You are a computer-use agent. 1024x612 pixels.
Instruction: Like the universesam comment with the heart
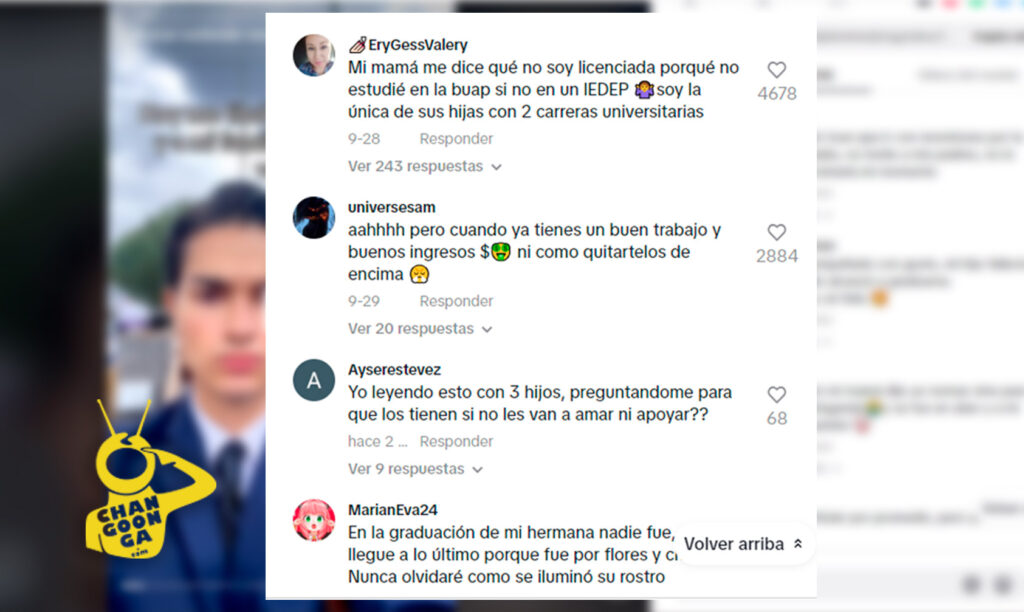[x=776, y=232]
